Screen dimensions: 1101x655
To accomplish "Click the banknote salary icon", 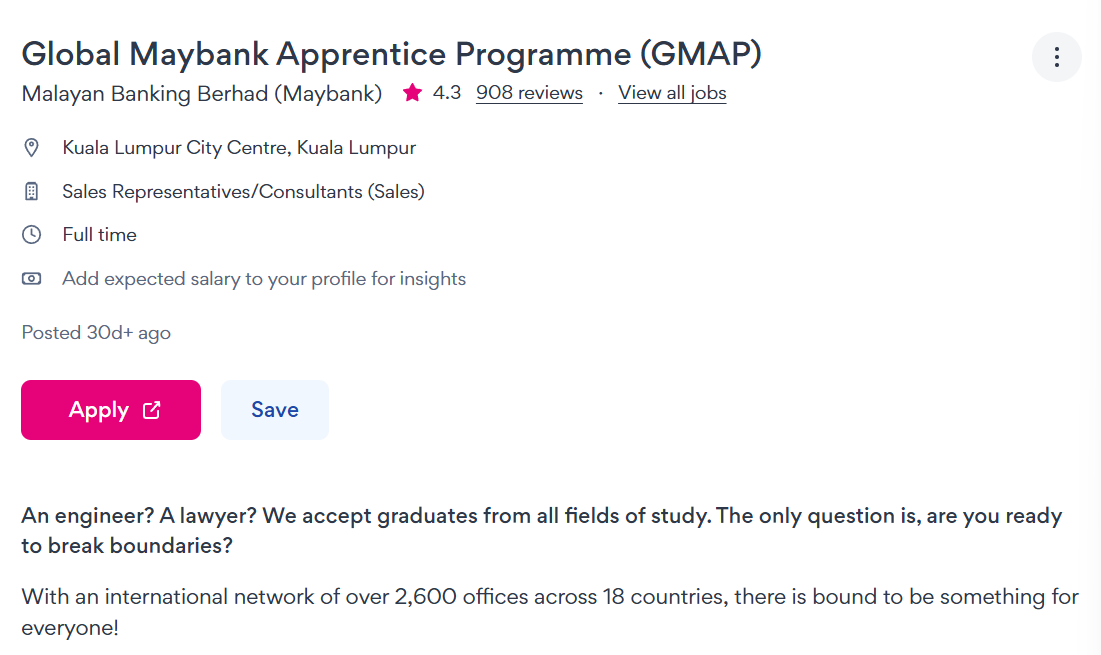I will point(31,278).
